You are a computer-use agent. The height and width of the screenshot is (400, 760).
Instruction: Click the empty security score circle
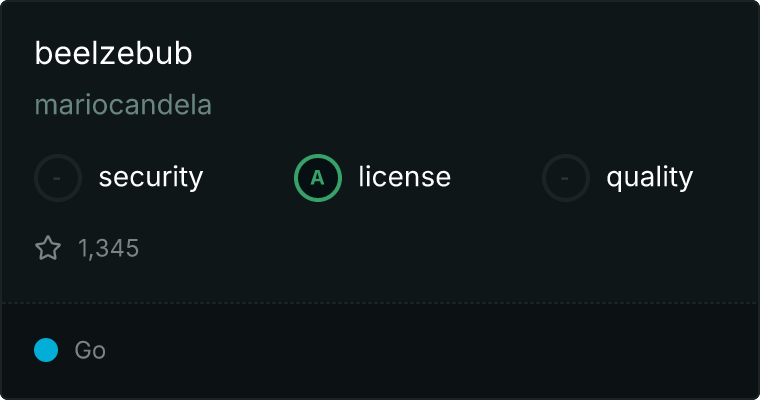58,178
